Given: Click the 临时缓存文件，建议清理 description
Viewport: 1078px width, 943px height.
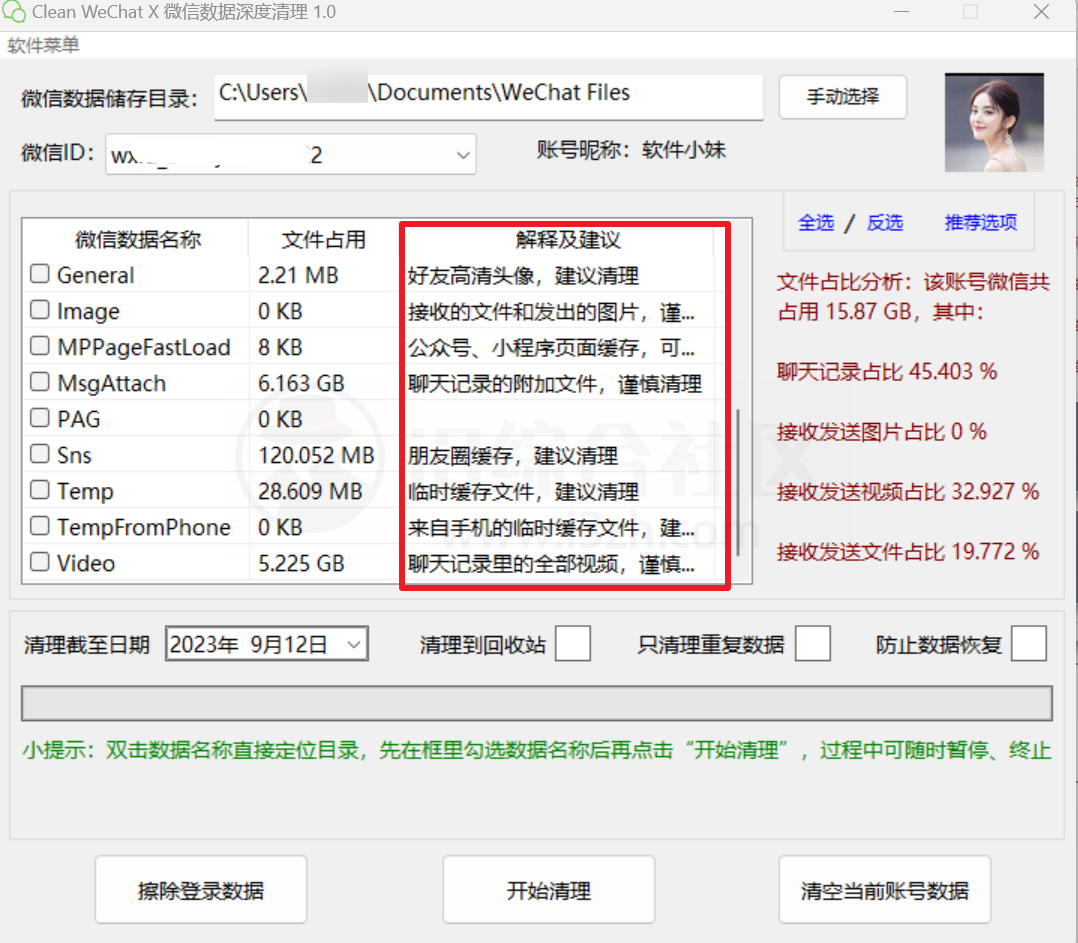Looking at the screenshot, I should (523, 491).
